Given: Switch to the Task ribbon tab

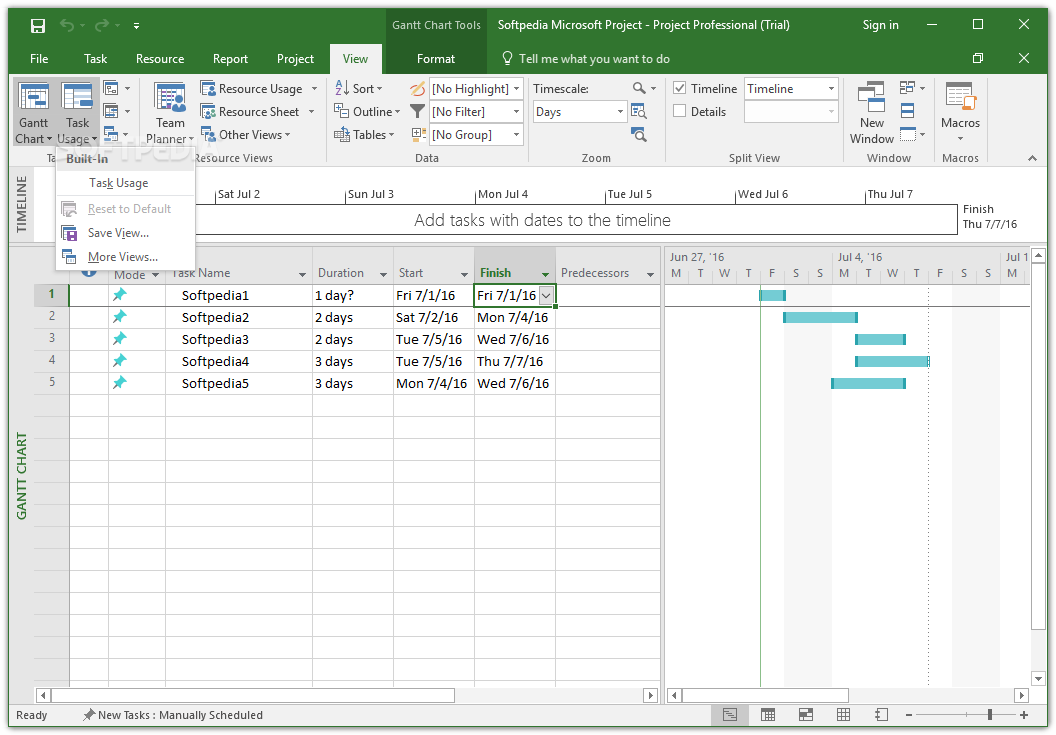Looking at the screenshot, I should pos(95,59).
